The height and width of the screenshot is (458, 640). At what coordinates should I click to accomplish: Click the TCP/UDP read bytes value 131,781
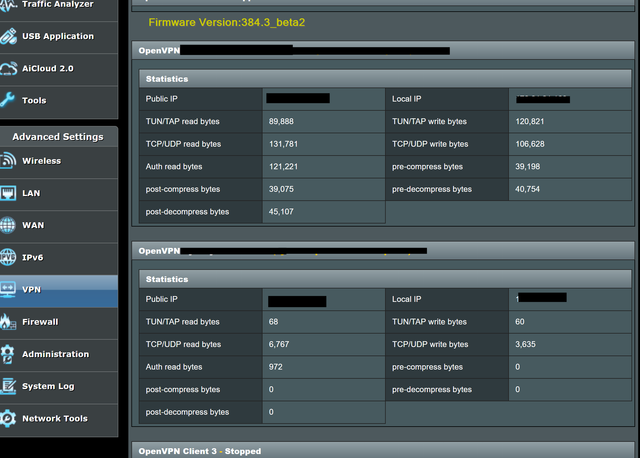pyautogui.click(x=283, y=144)
